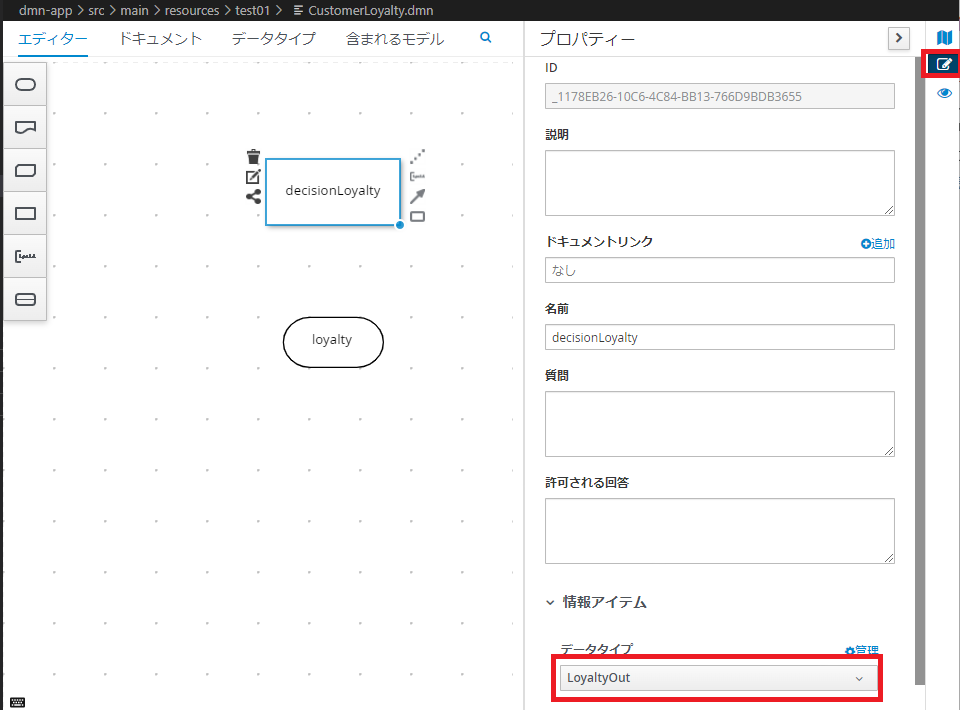Click test01 in the breadcrumb path
The image size is (960, 710).
pyautogui.click(x=252, y=10)
